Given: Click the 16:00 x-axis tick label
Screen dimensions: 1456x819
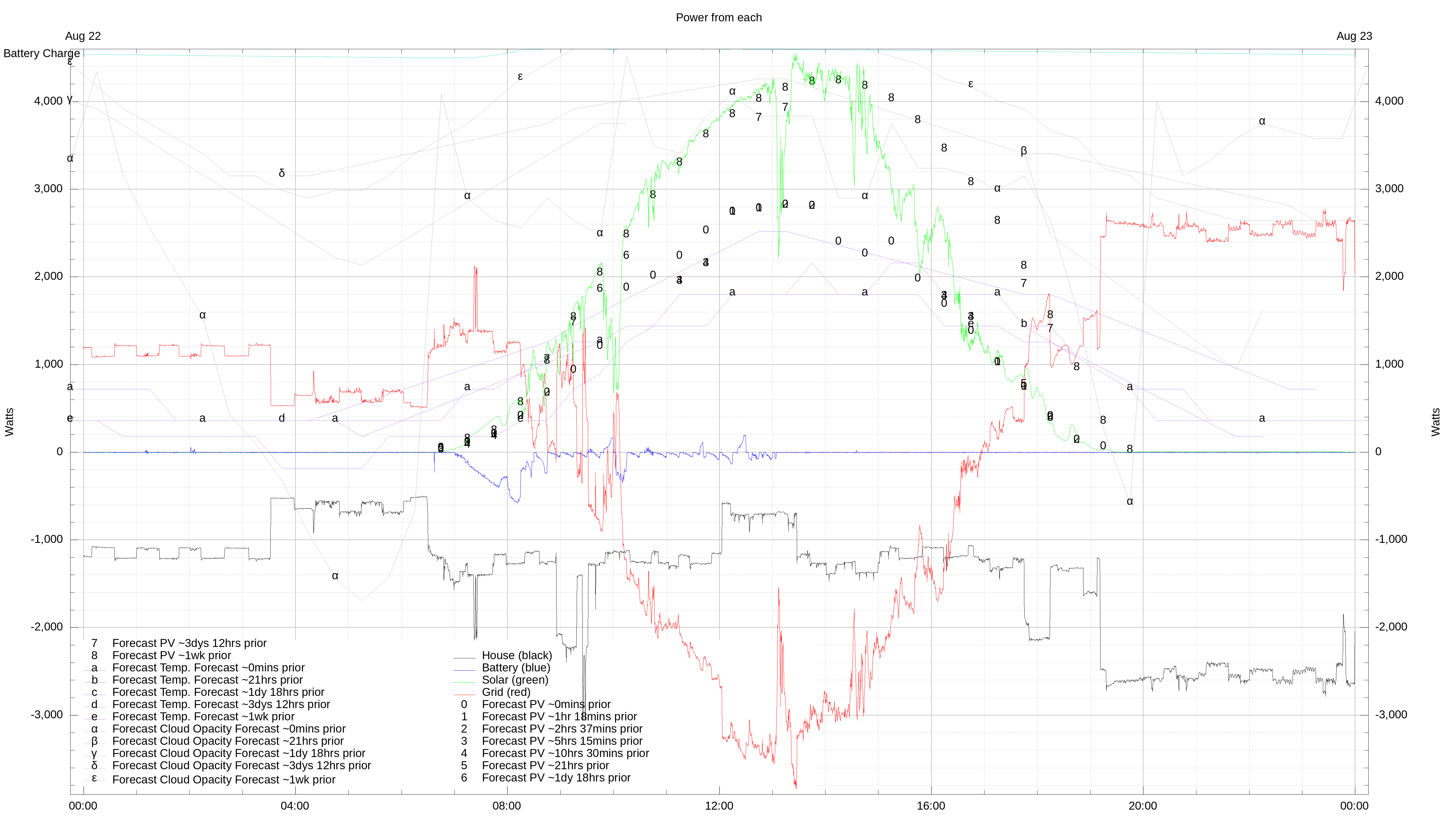Looking at the screenshot, I should point(931,806).
